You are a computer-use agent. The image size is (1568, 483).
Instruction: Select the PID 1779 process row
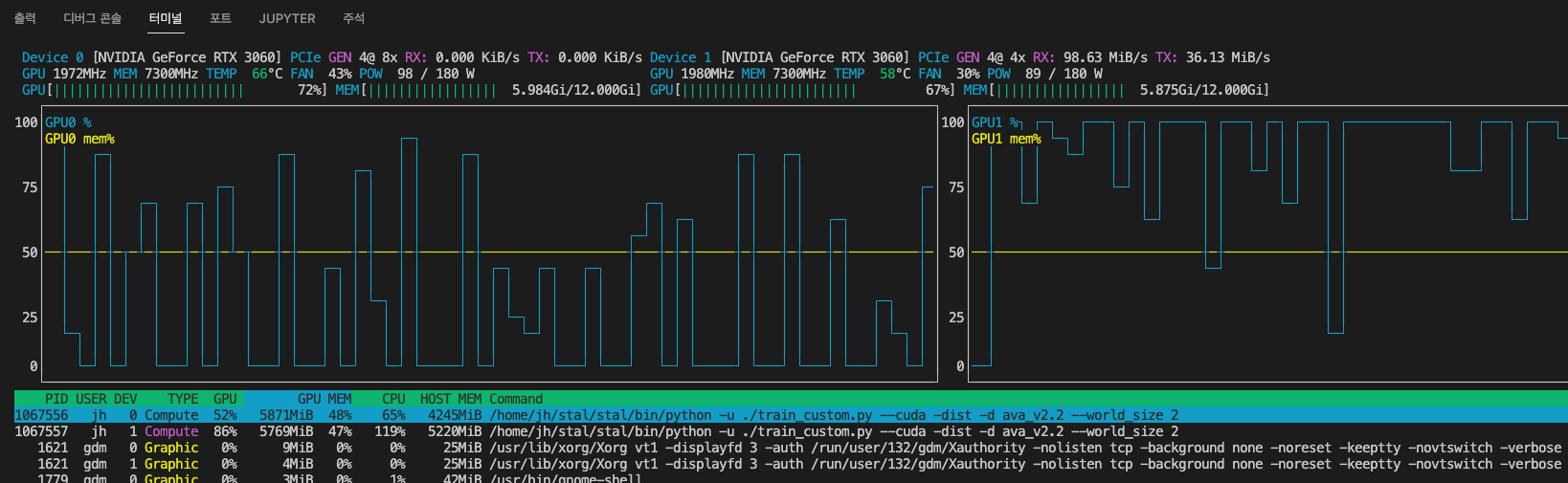pos(791,477)
